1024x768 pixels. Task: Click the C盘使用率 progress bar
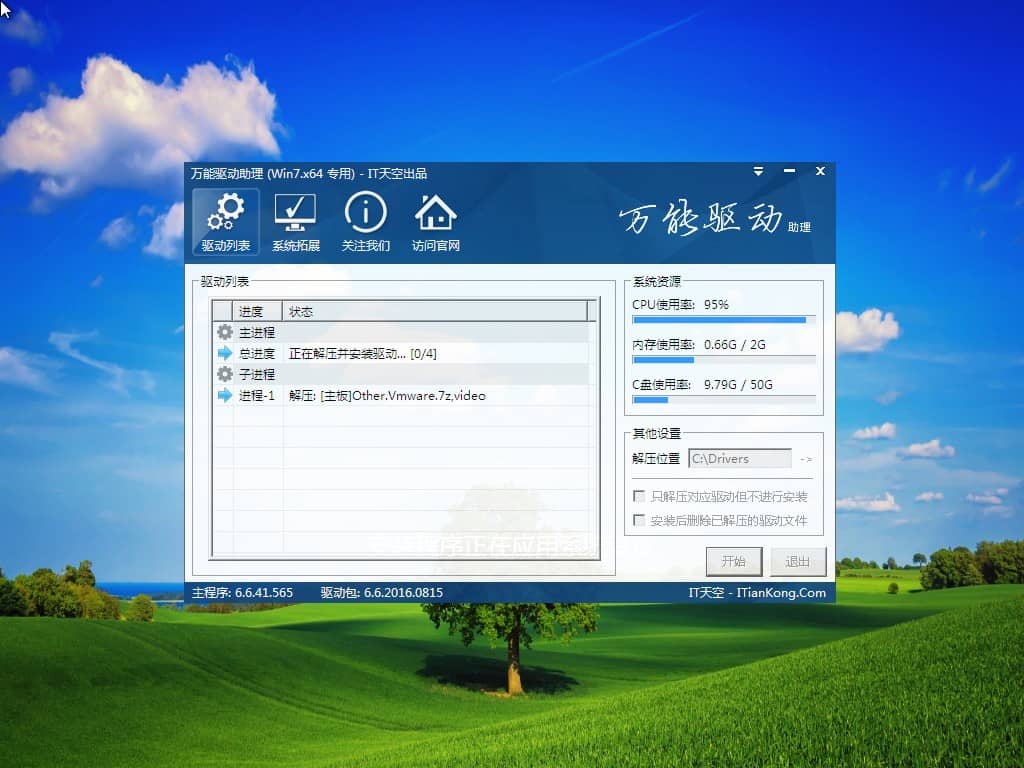click(724, 400)
